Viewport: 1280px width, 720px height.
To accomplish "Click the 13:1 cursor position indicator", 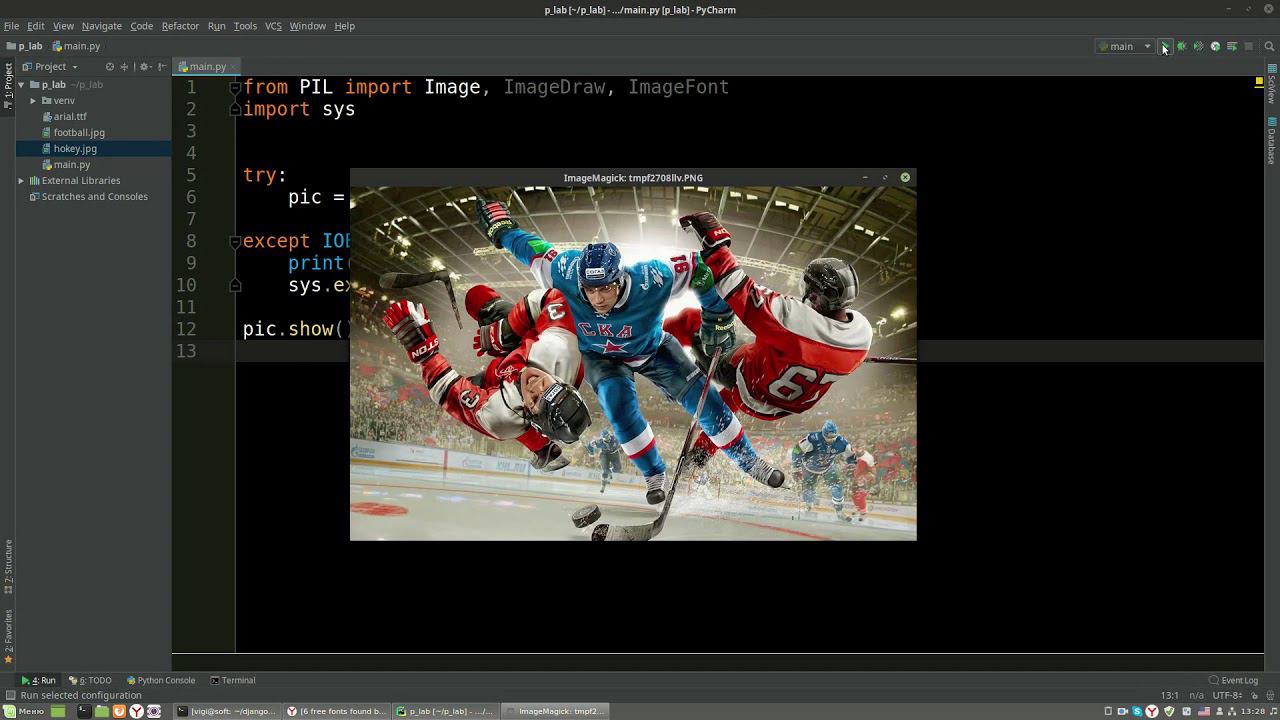I will pyautogui.click(x=1169, y=696).
